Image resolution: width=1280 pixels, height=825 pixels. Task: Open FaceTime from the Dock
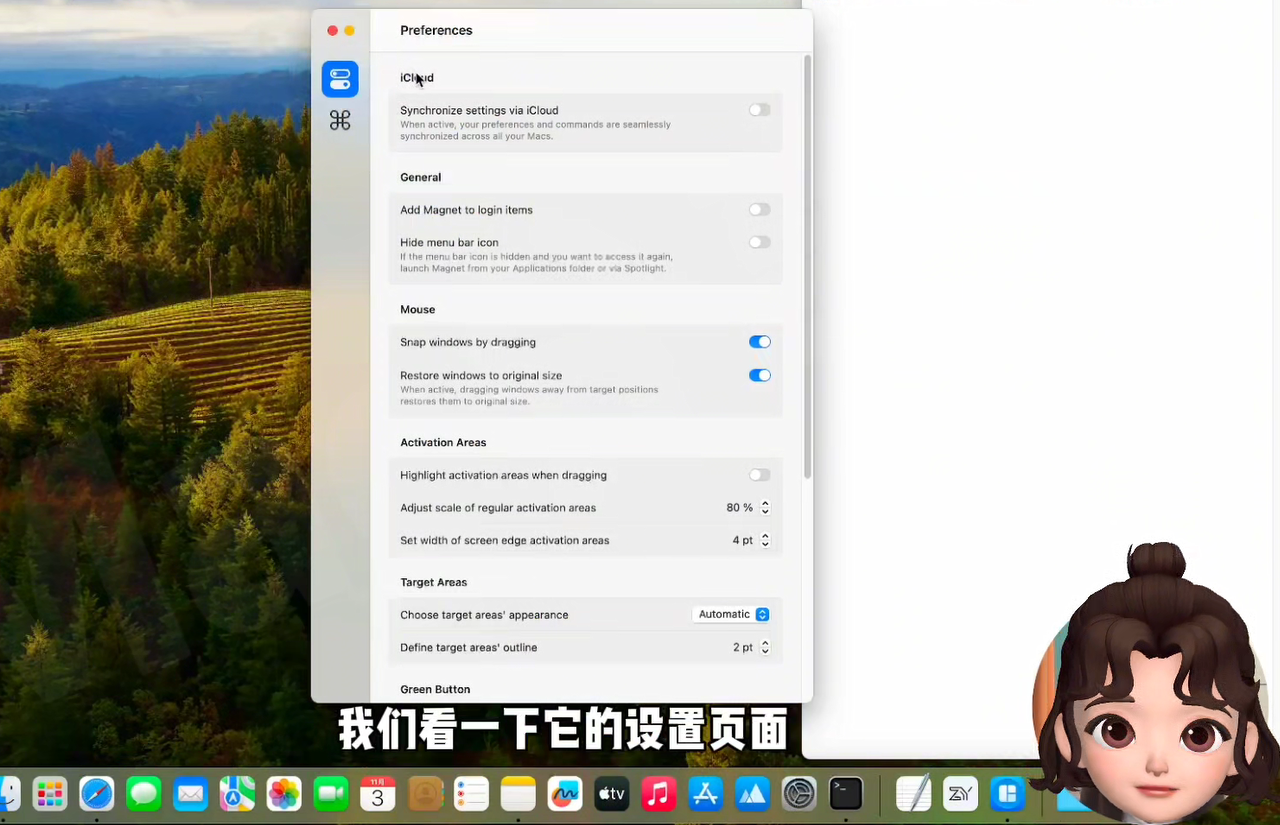click(x=331, y=794)
